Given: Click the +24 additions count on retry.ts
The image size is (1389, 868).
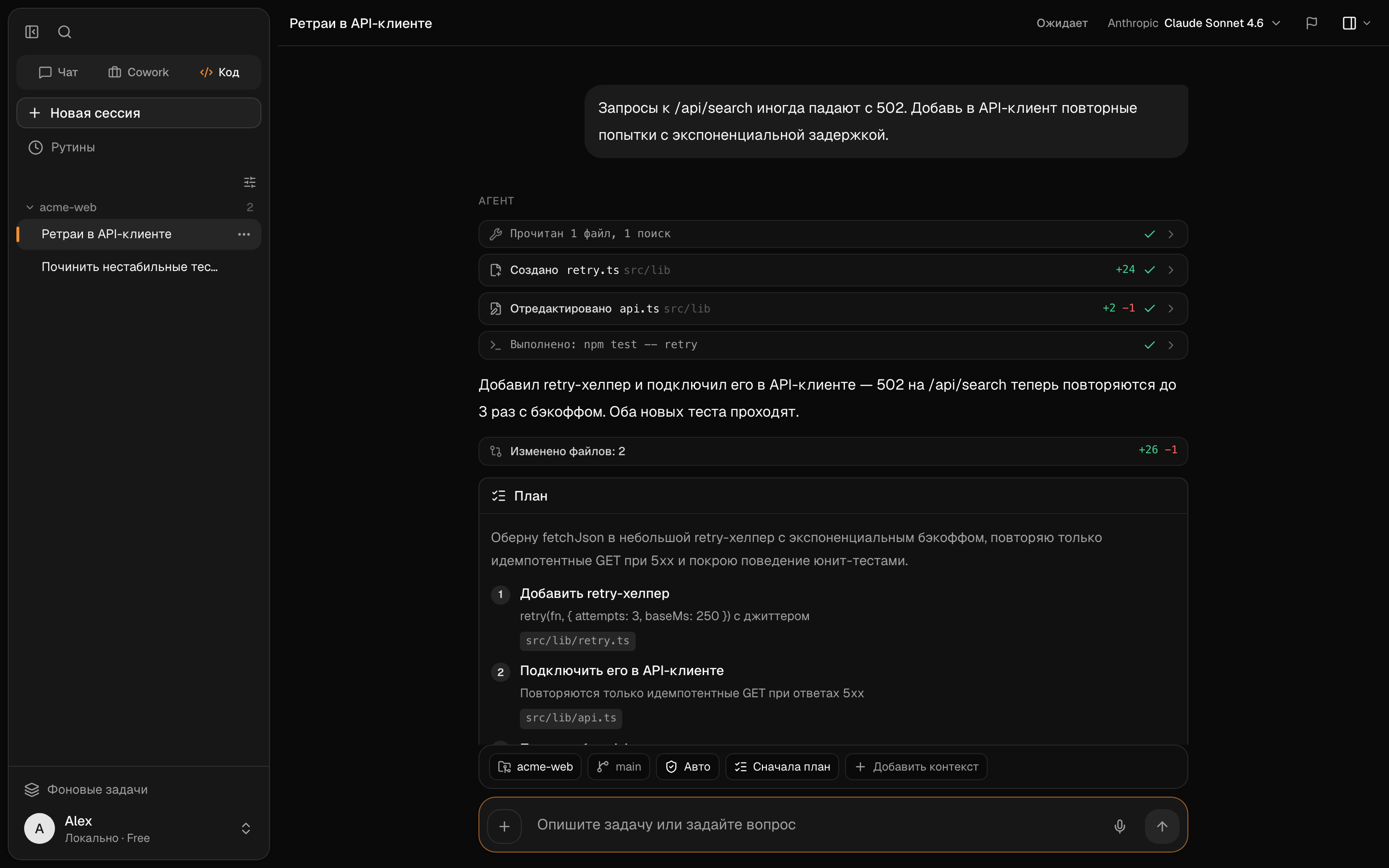Looking at the screenshot, I should 1125,269.
